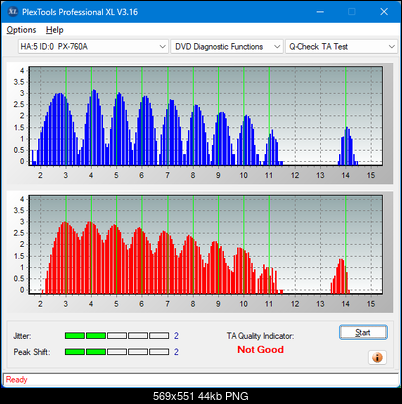This screenshot has width=402, height=404.
Task: Click the Start button
Action: click(x=363, y=332)
